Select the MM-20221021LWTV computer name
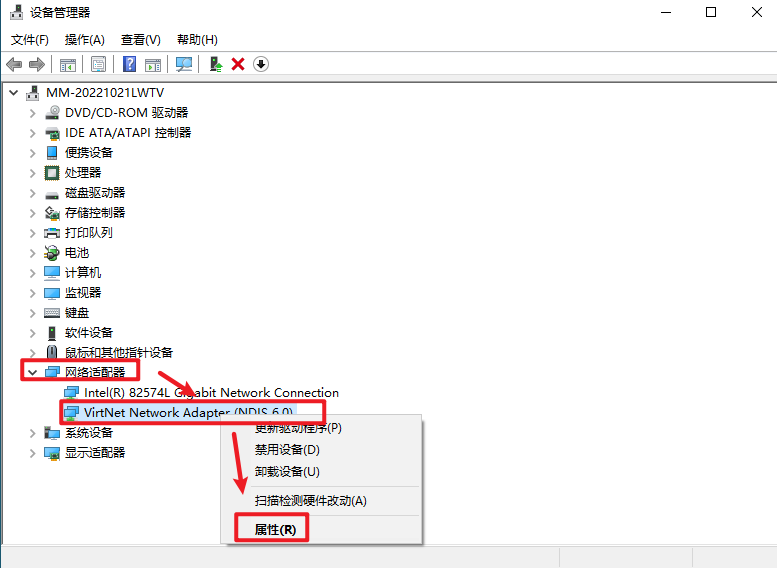Viewport: 777px width, 568px height. tap(105, 93)
